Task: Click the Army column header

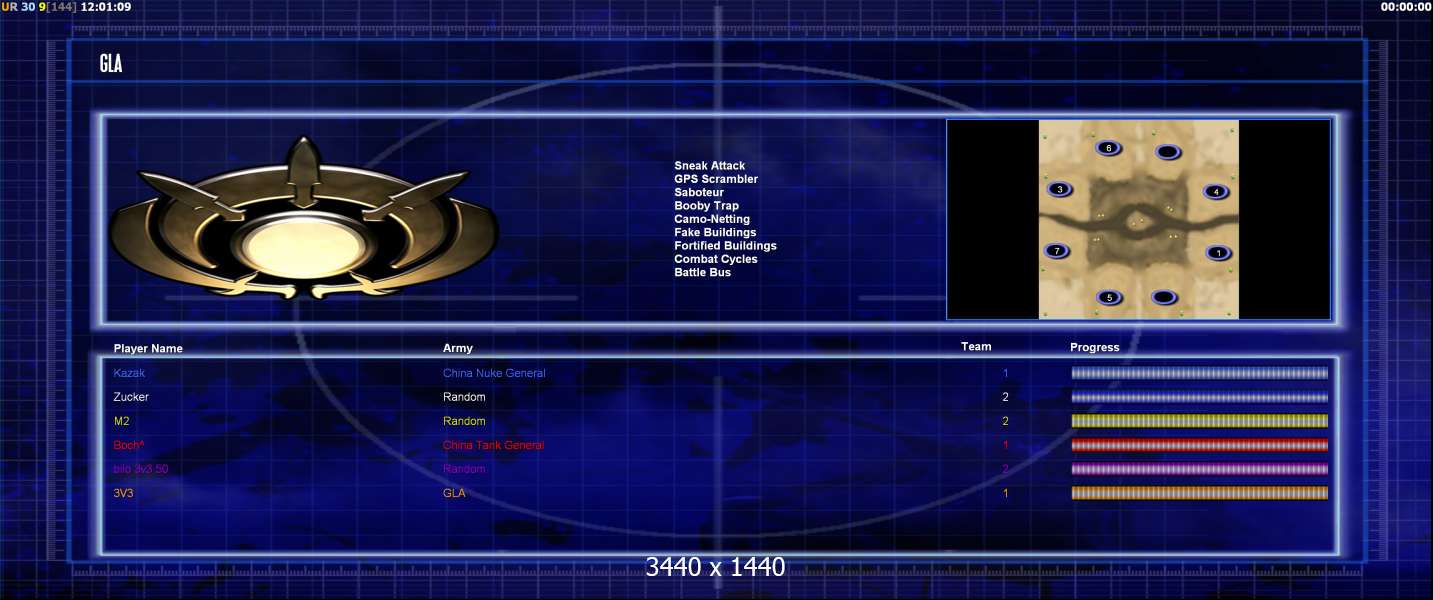Action: [458, 348]
